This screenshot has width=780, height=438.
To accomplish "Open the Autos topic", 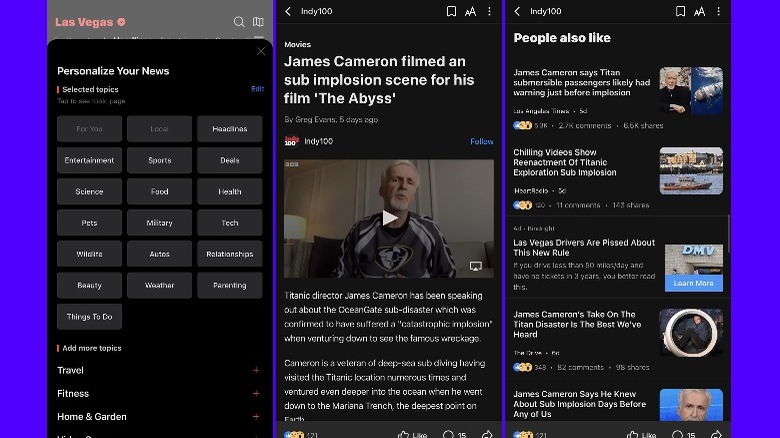I will click(x=159, y=254).
